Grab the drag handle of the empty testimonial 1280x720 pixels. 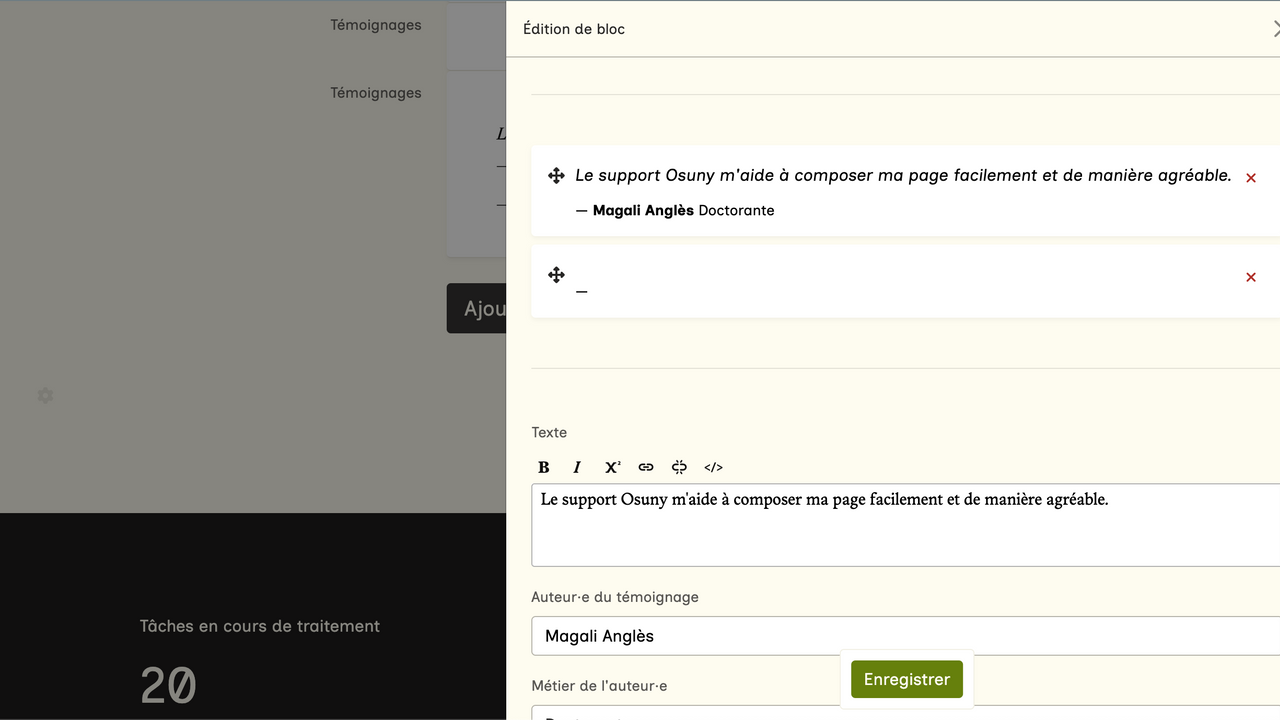[x=557, y=275]
